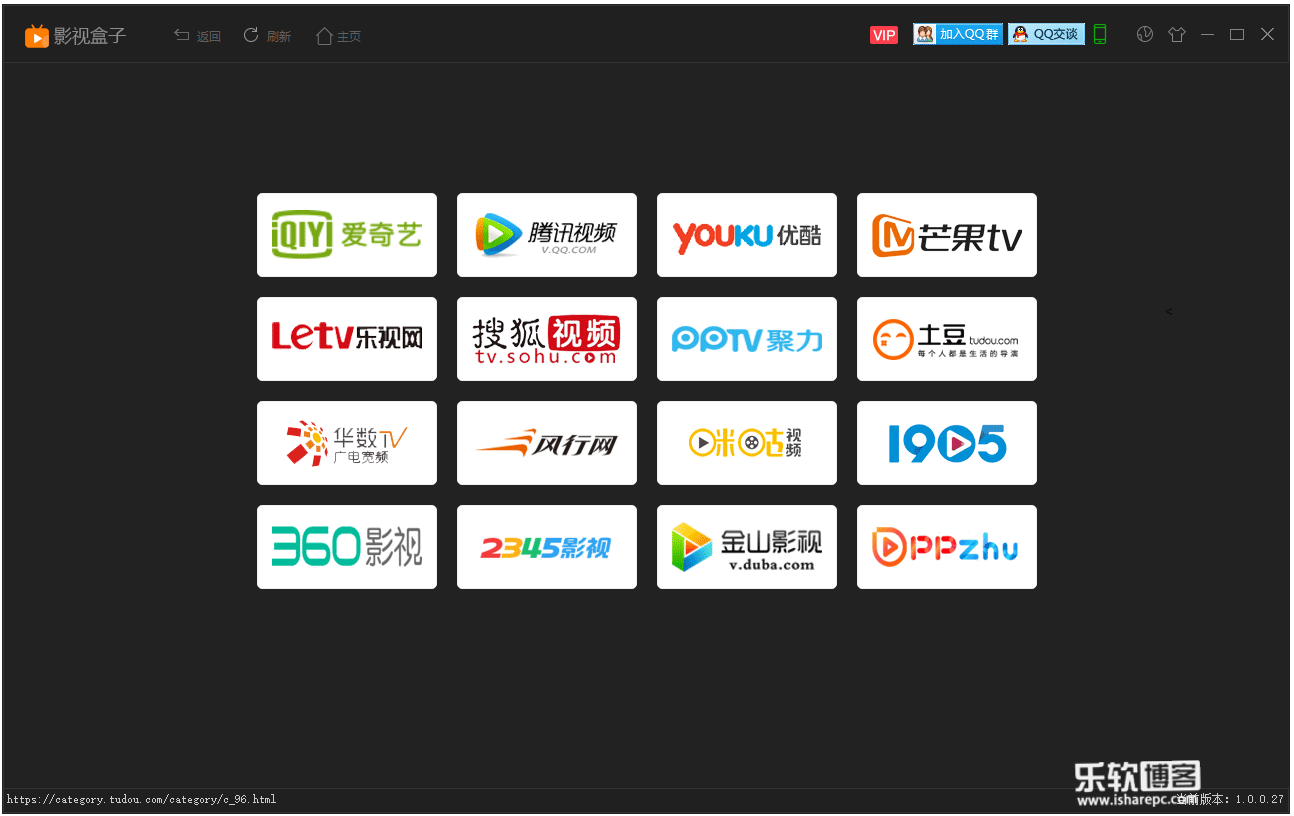Click the status bar tudou category URL
Screen dimensions: 1294x816
pyautogui.click(x=141, y=800)
